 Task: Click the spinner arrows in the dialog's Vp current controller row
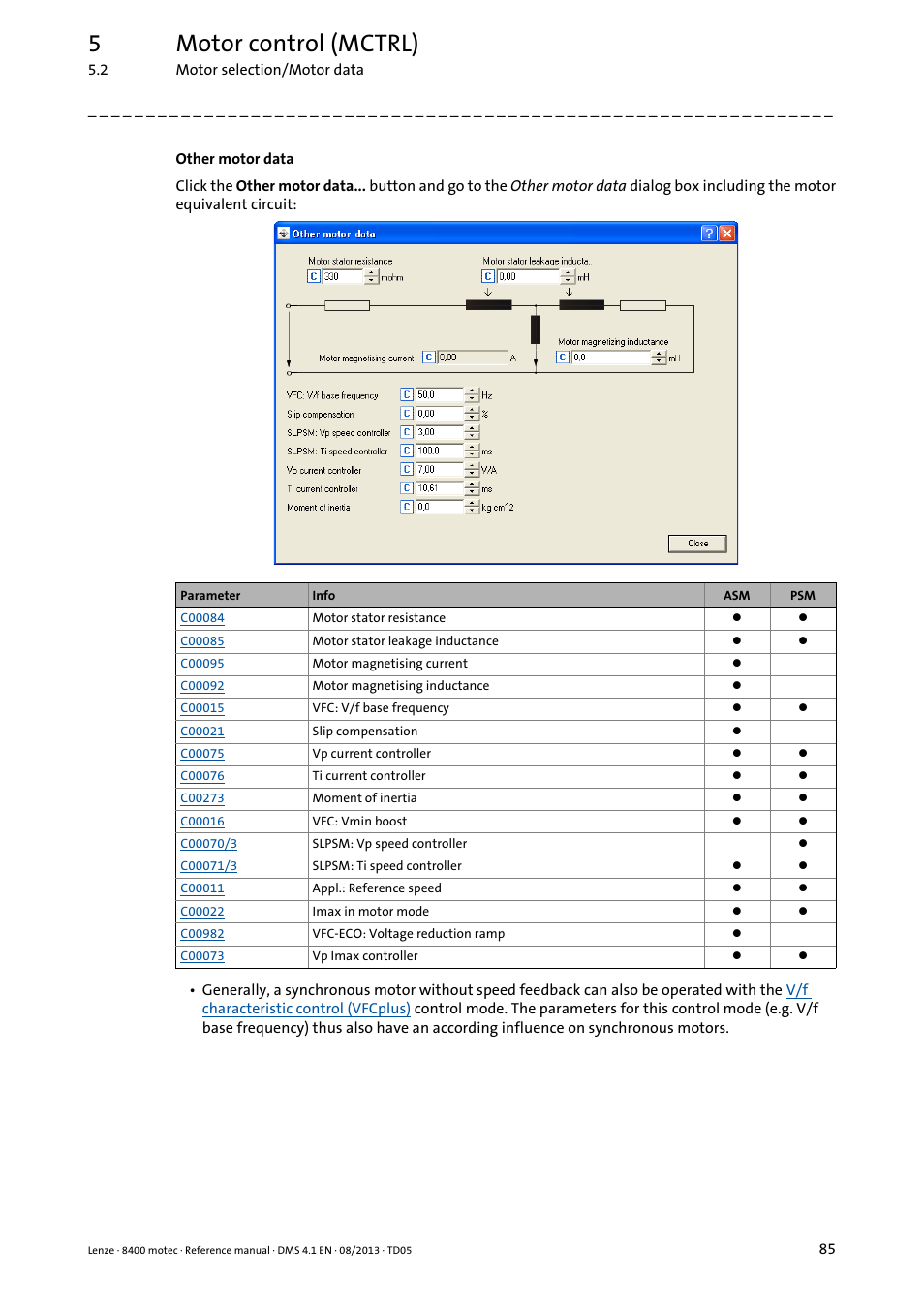(473, 470)
